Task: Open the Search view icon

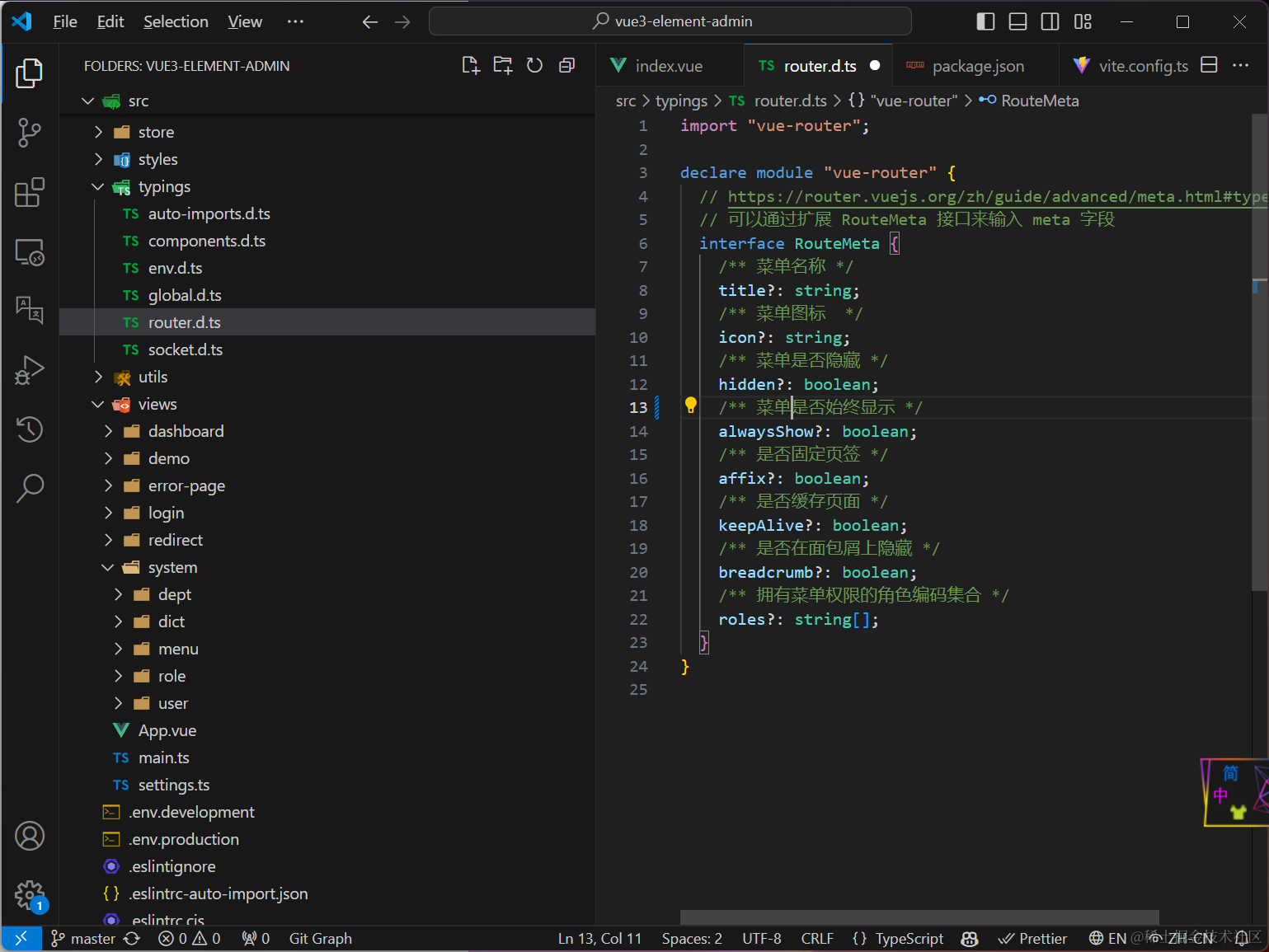Action: [x=30, y=488]
